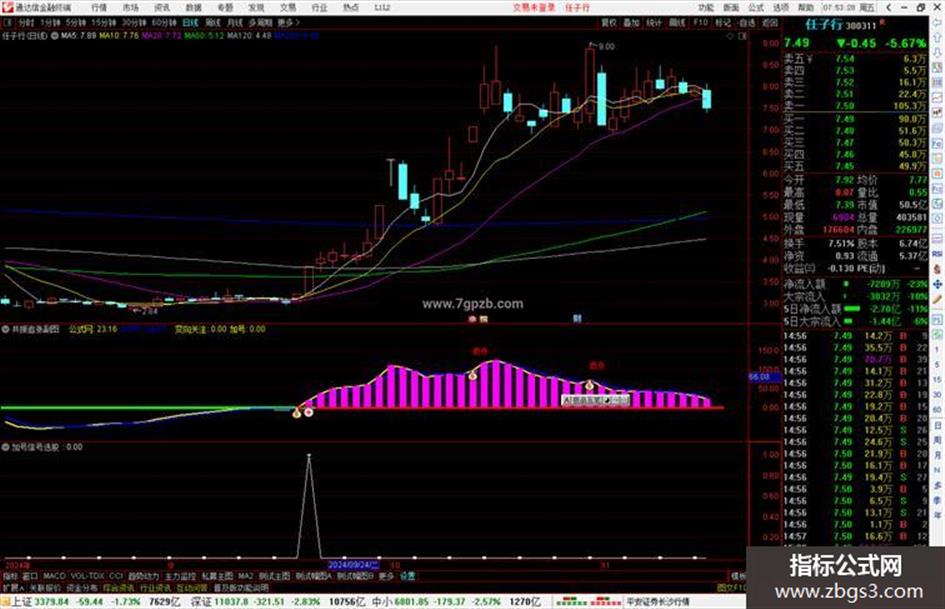Open the 资讯 menu
The width and height of the screenshot is (945, 609).
click(162, 8)
